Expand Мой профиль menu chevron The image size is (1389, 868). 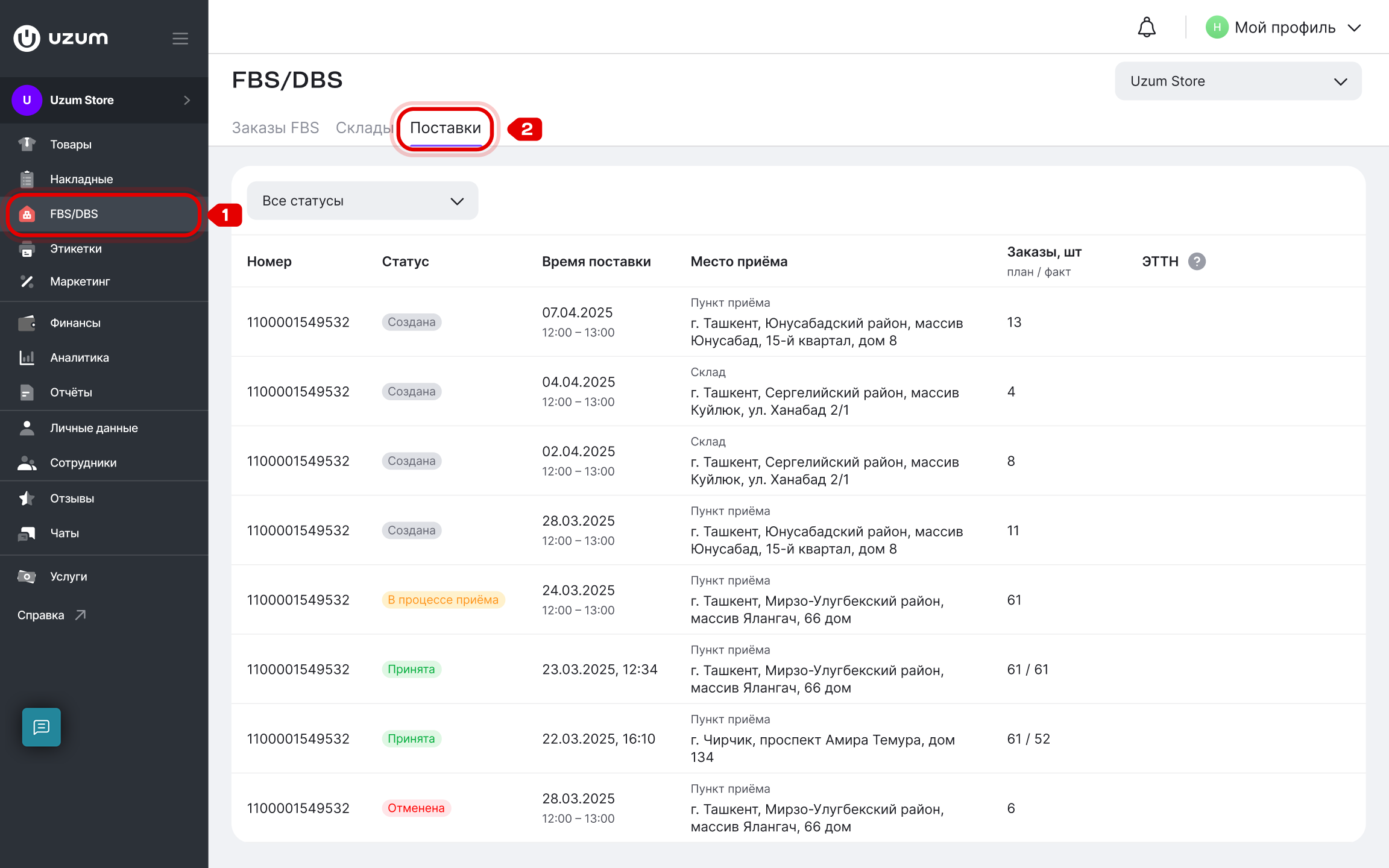pyautogui.click(x=1354, y=28)
